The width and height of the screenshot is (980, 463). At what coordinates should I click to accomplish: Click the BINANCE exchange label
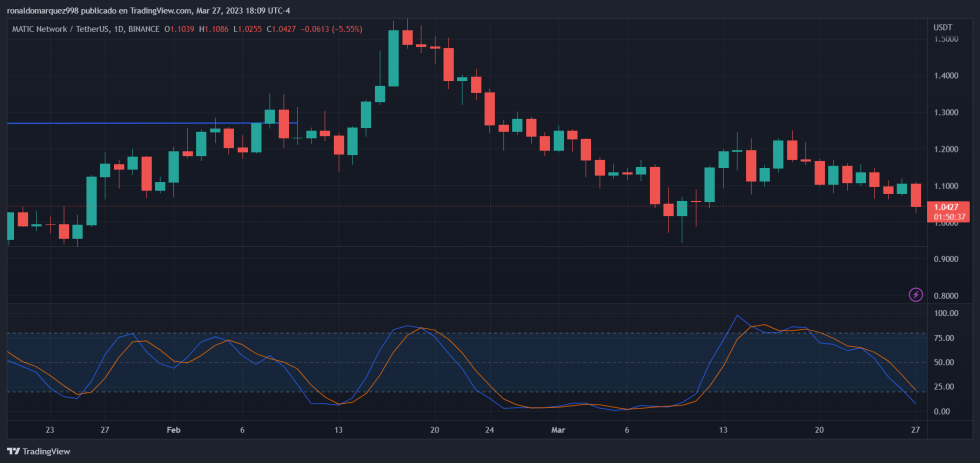coord(143,29)
